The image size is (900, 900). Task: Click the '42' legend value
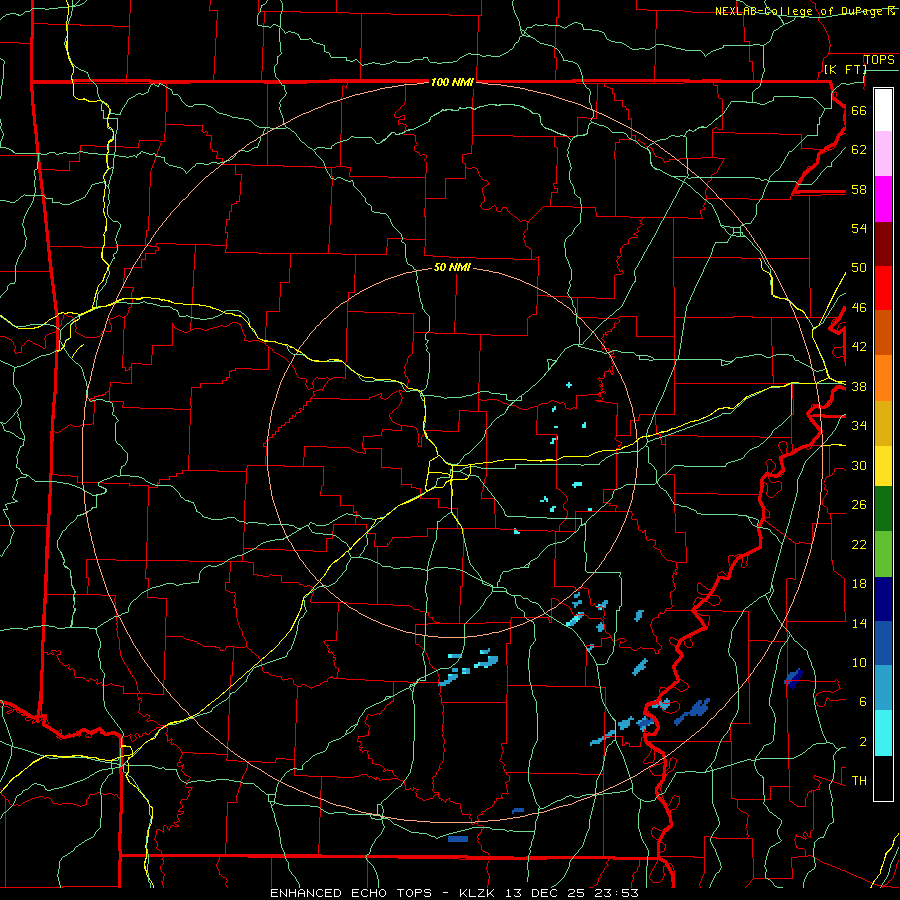point(859,347)
